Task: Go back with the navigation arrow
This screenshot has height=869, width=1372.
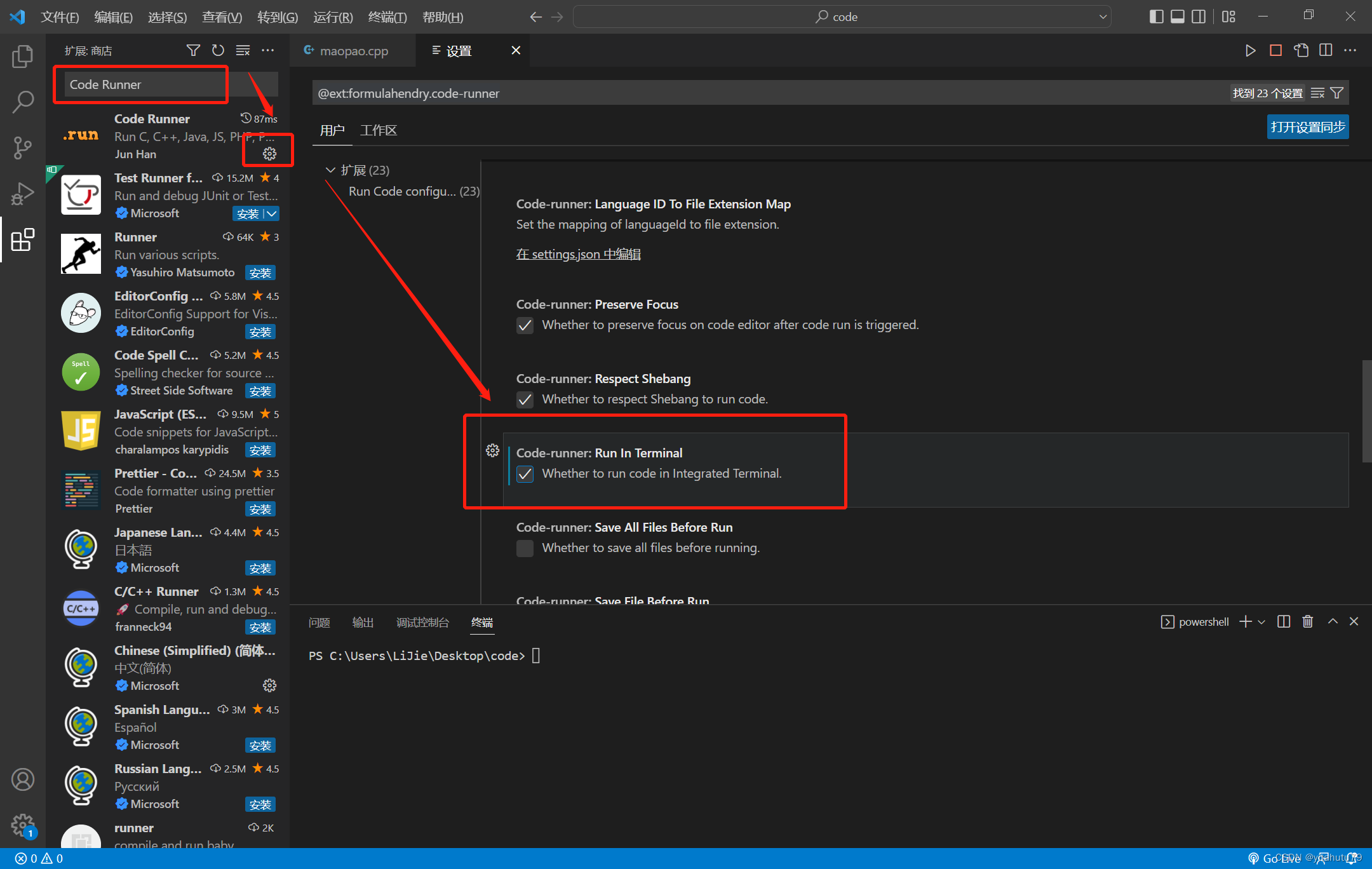Action: (x=535, y=17)
